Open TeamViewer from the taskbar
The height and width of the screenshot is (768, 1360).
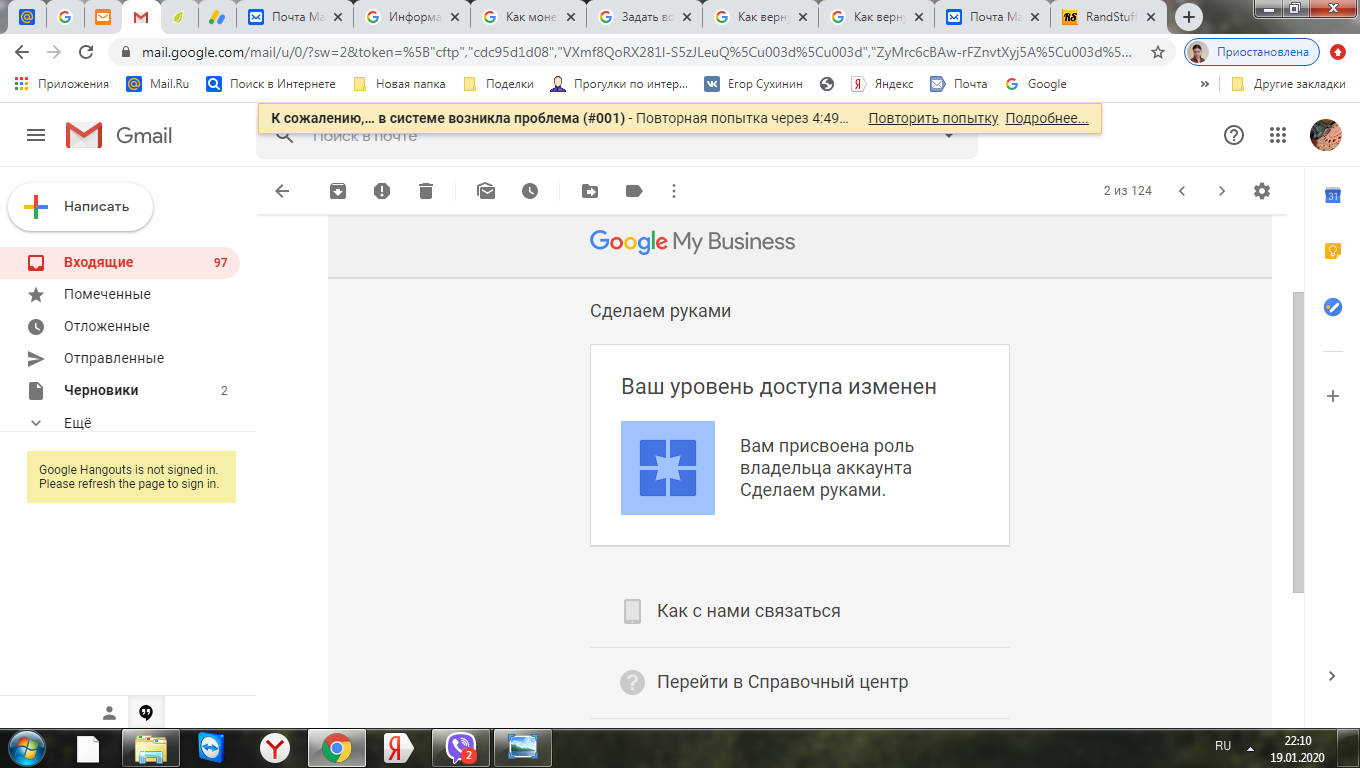[x=213, y=748]
